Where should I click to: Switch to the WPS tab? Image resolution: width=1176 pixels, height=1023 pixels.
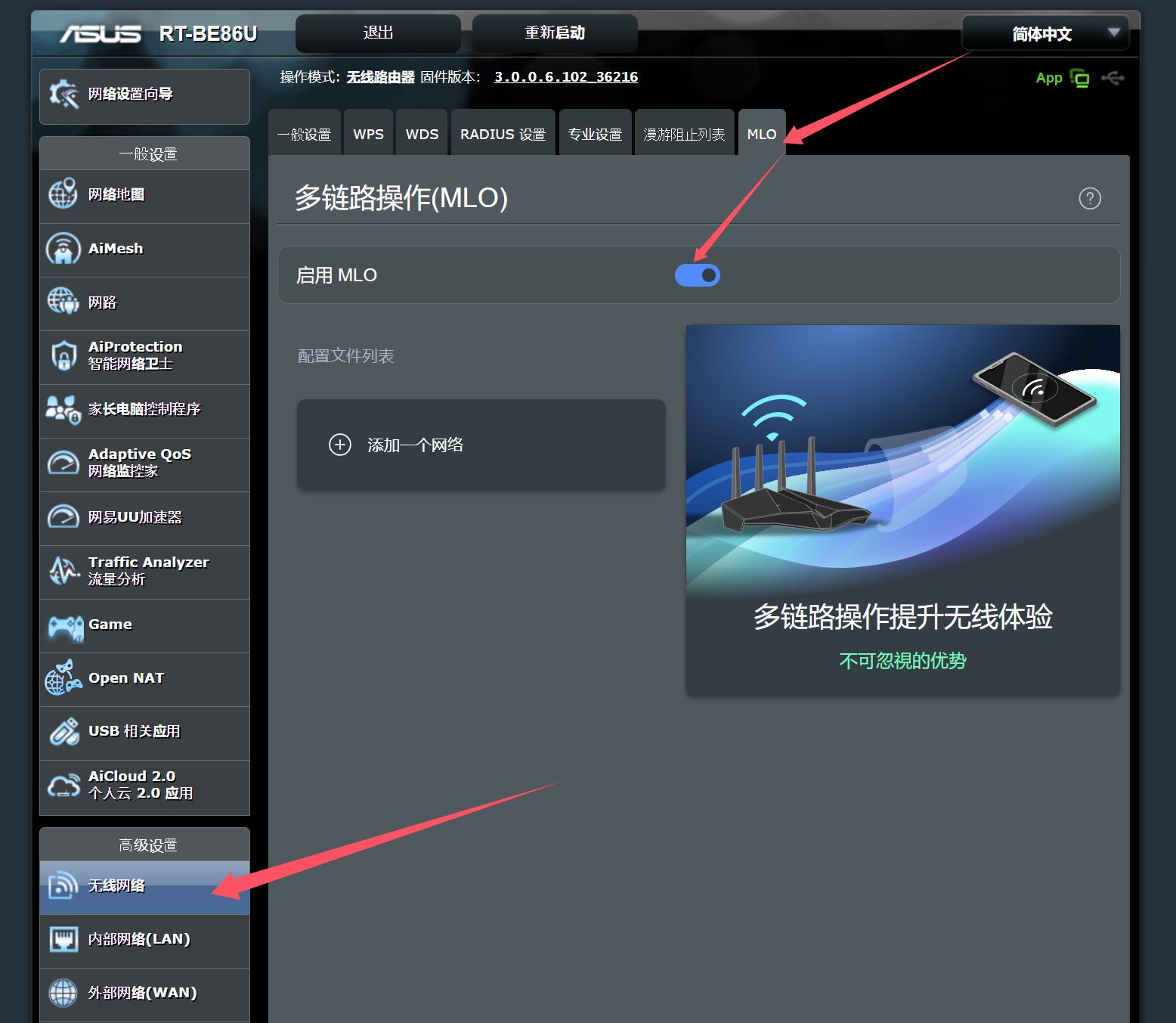coord(368,134)
